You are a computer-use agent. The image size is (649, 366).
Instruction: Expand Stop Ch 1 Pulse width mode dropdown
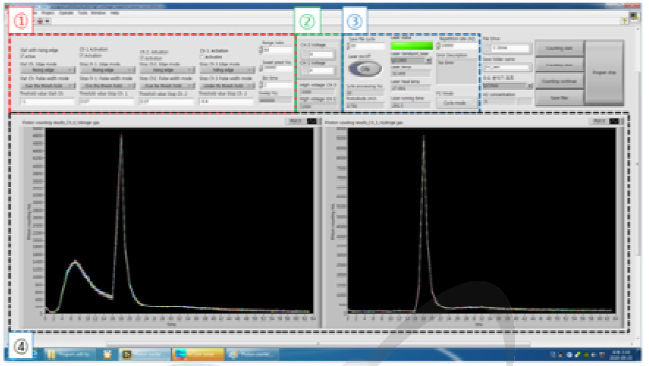point(108,86)
